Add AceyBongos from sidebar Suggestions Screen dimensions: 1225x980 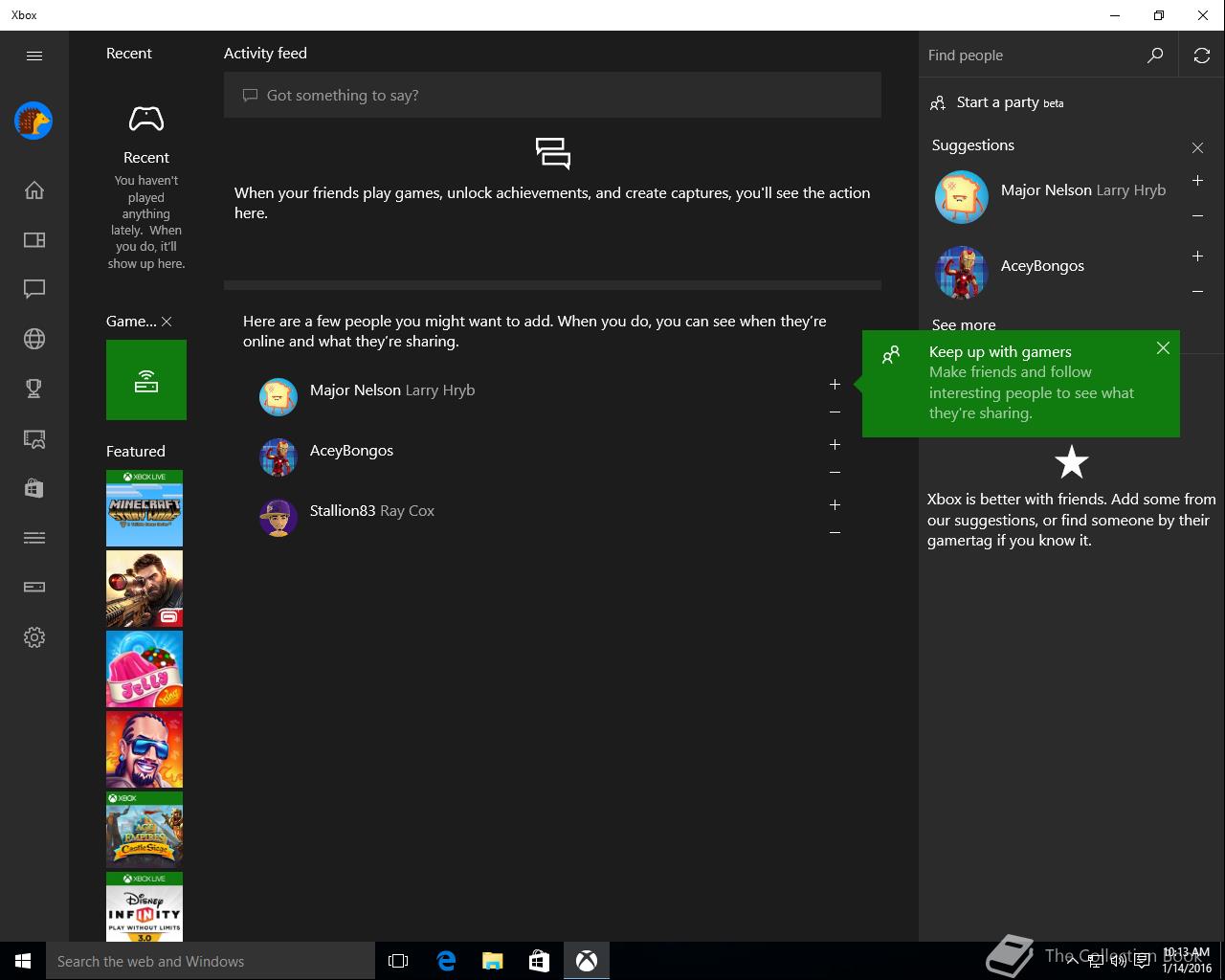1197,256
